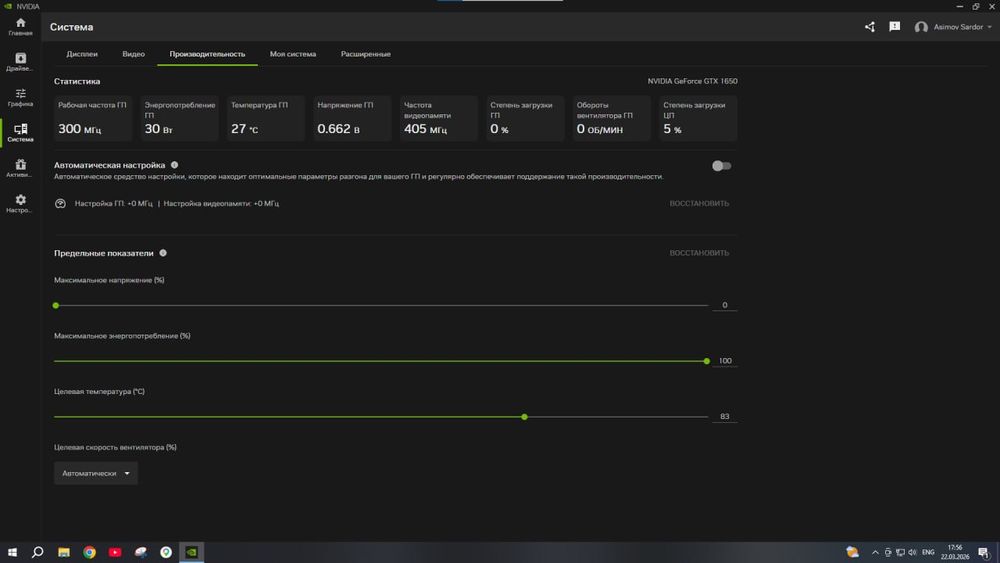The height and width of the screenshot is (563, 1000).
Task: Click the Энергопотребление ГП stat card
Action: point(179,118)
